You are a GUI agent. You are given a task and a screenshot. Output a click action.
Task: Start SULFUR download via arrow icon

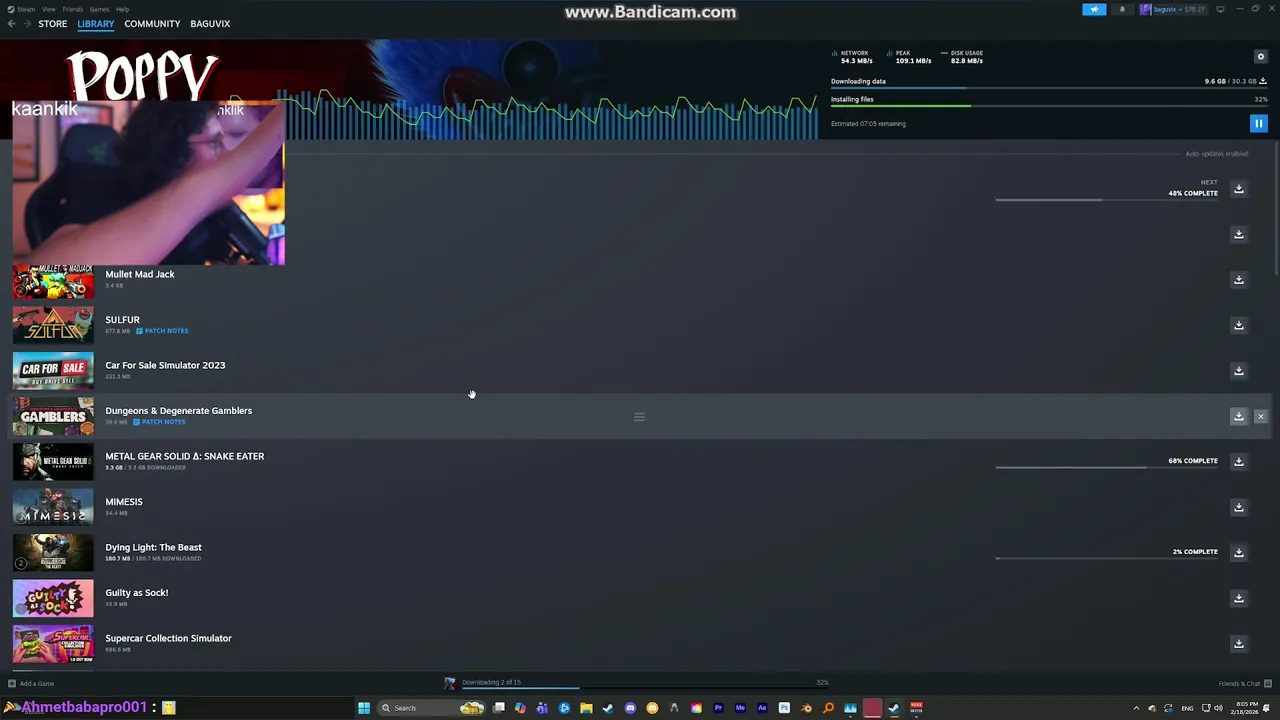pos(1238,325)
